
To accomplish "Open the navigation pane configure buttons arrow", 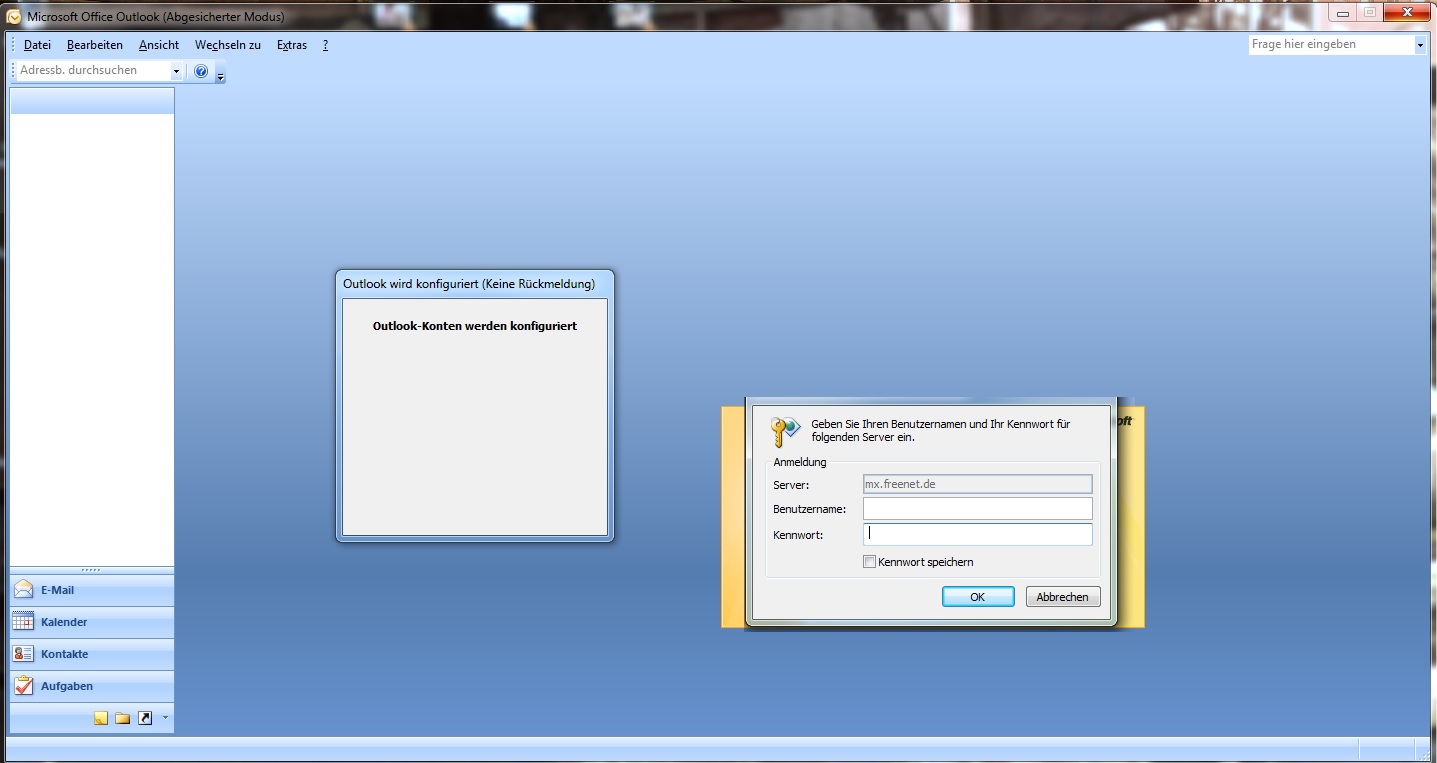I will click(x=165, y=717).
